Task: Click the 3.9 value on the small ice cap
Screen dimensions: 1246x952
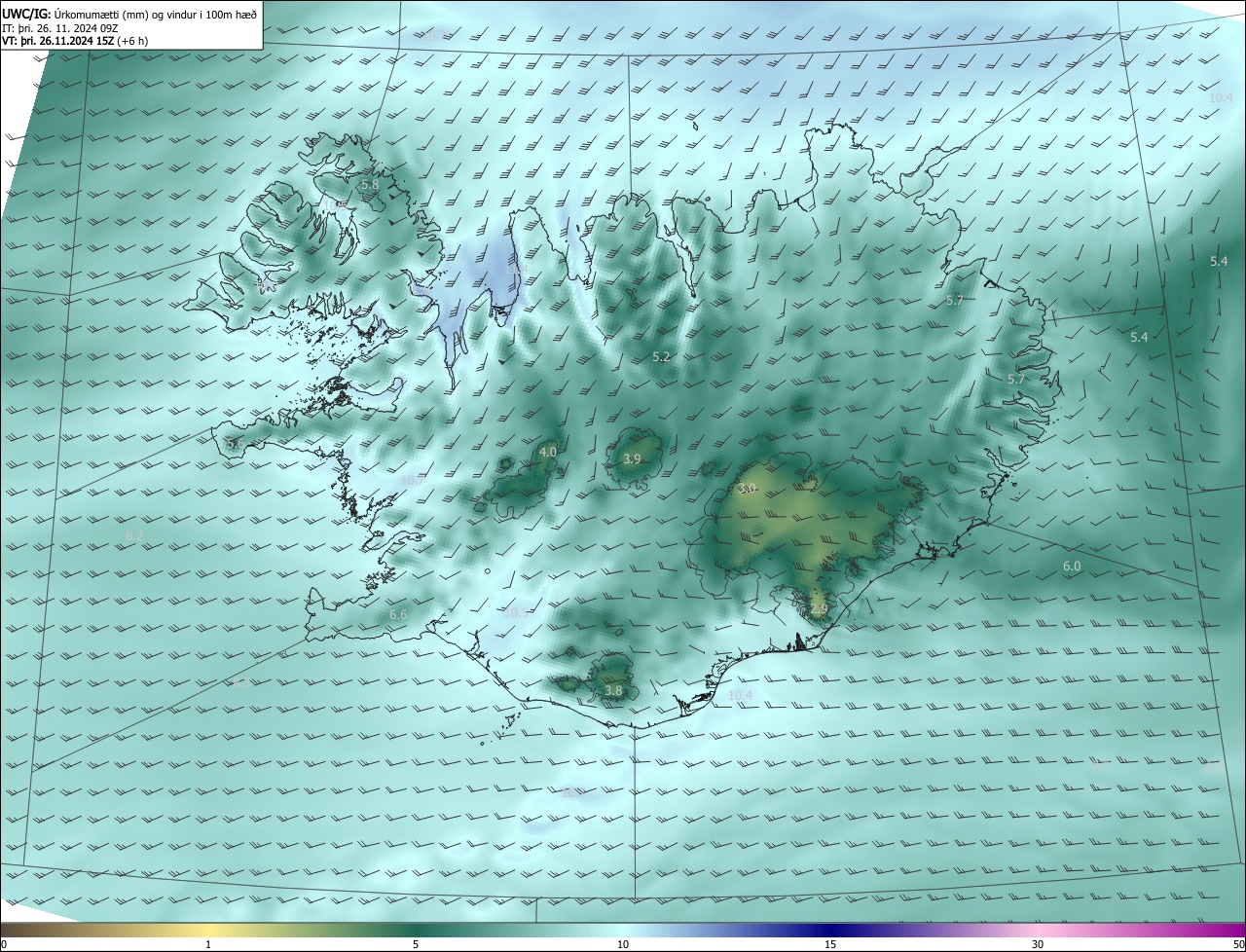Action: coord(632,458)
